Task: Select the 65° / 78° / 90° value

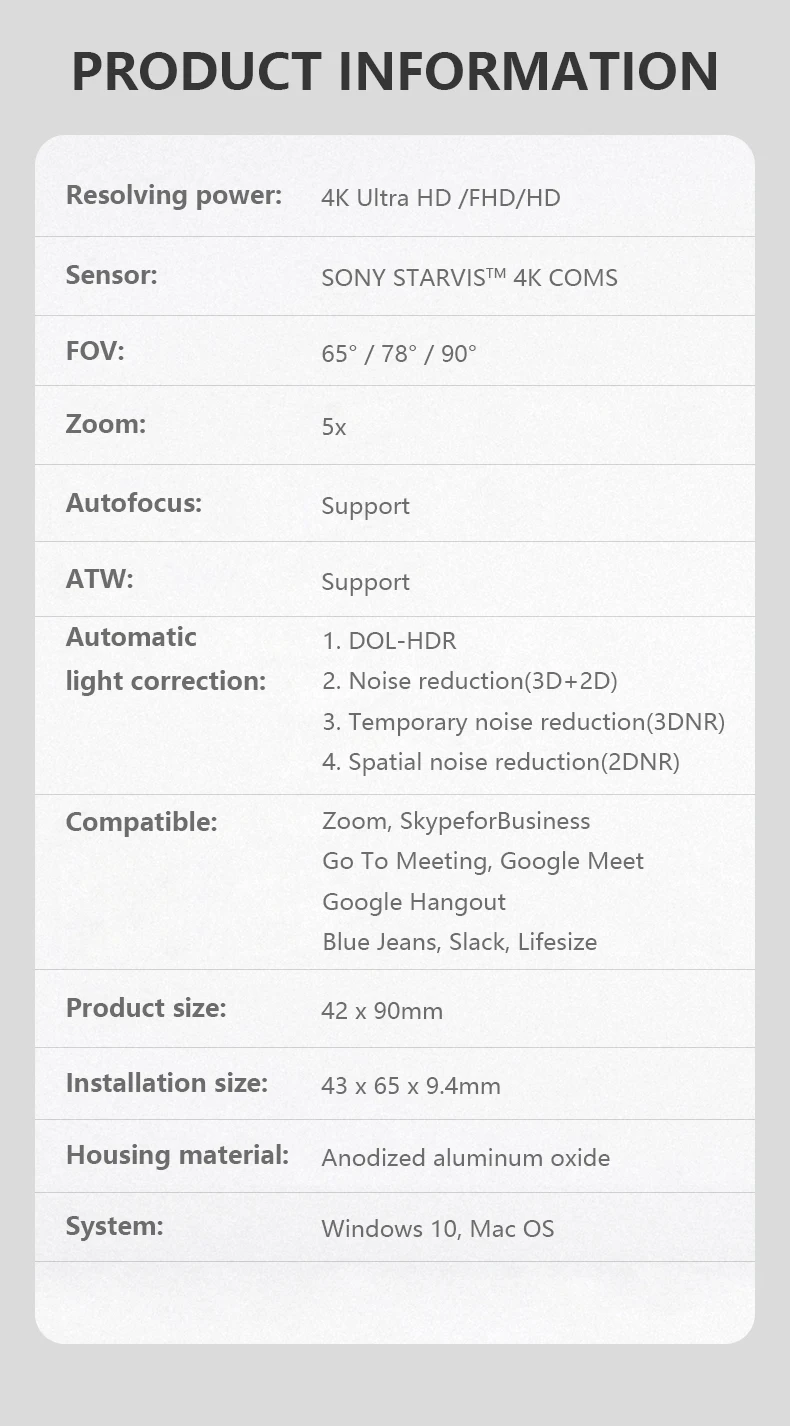Action: pos(399,354)
